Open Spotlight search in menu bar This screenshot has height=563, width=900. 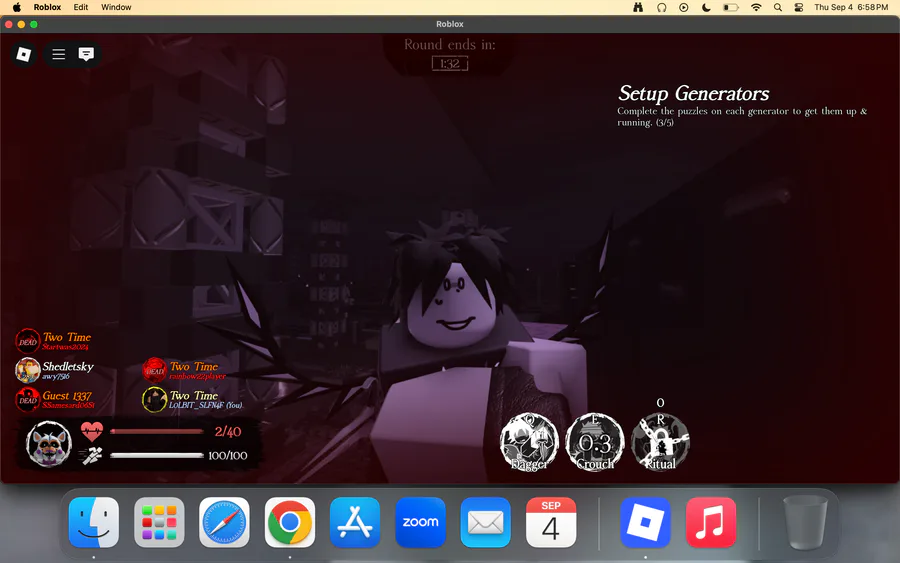(778, 7)
